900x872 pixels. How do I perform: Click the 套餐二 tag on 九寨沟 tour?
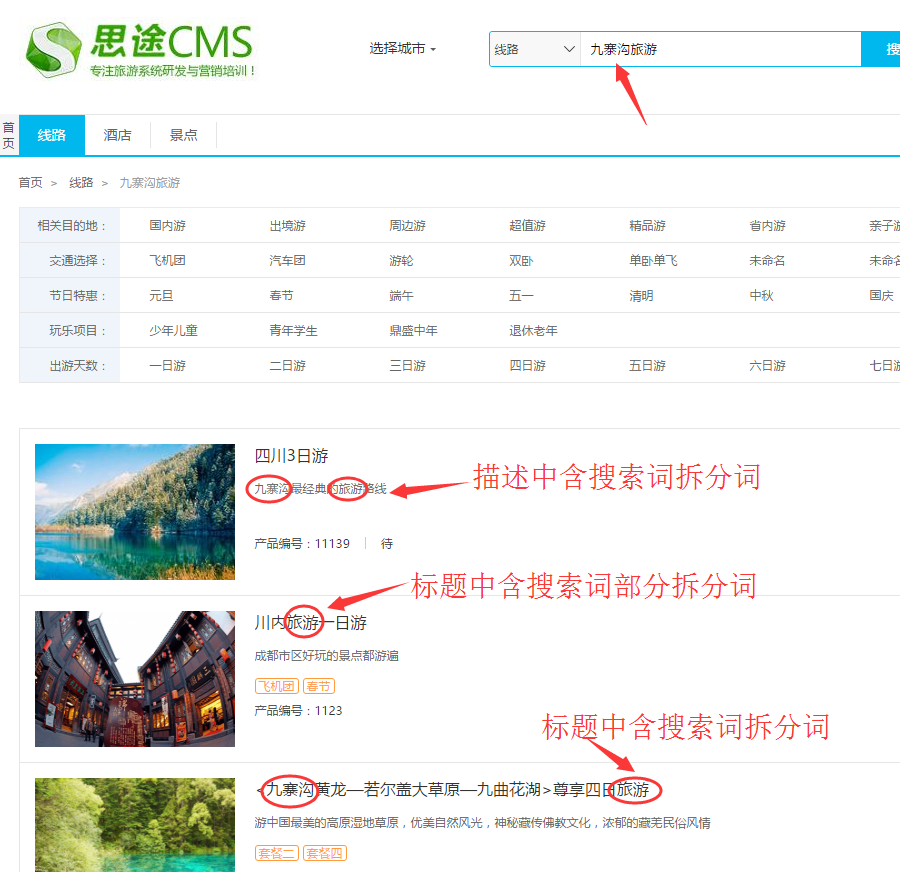(x=276, y=853)
